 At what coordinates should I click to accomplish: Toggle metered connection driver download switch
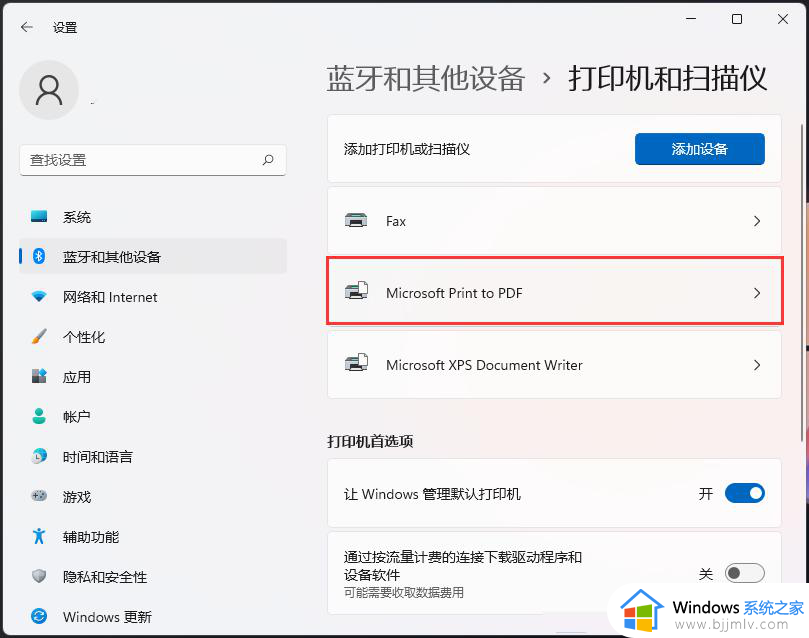745,573
